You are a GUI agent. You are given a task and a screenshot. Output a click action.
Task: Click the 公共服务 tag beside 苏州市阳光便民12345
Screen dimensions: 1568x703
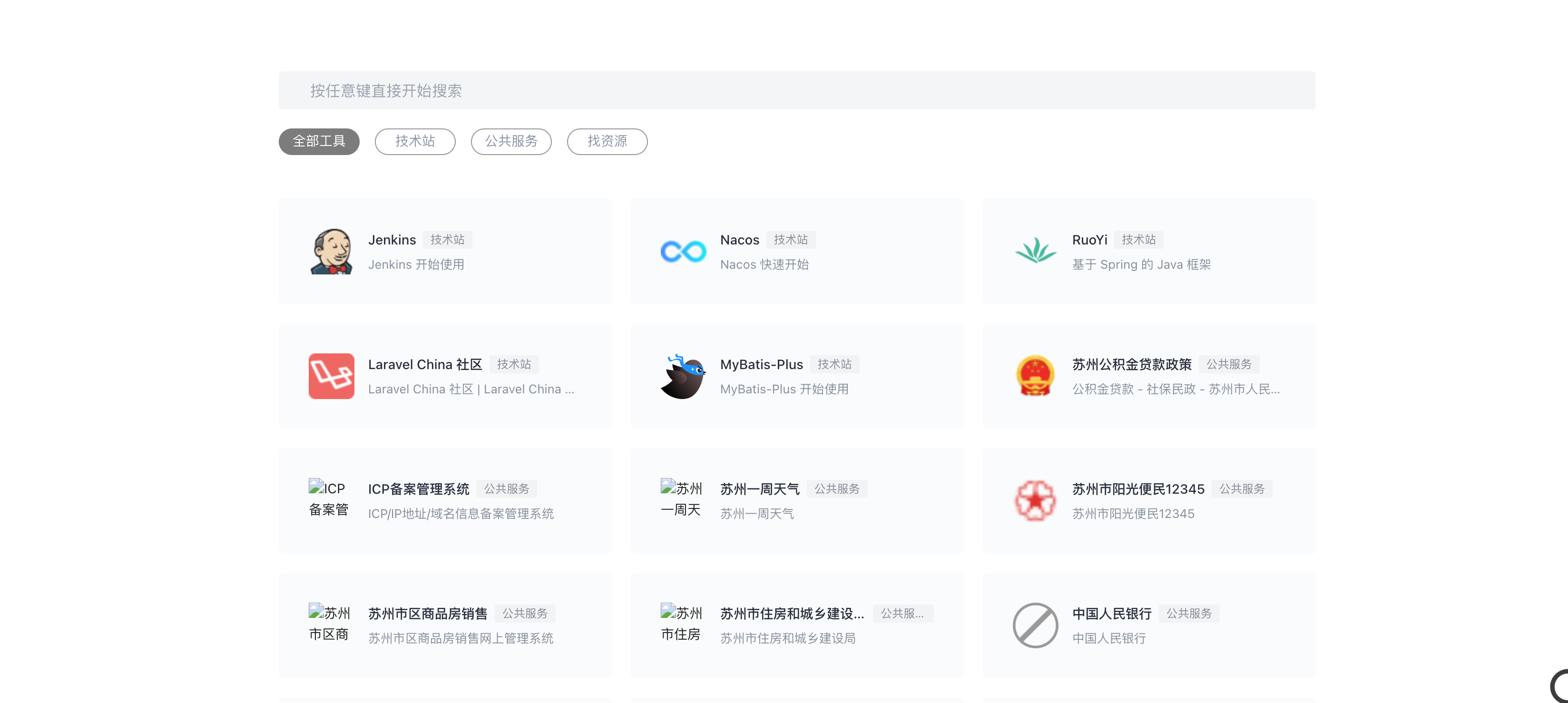click(1241, 489)
